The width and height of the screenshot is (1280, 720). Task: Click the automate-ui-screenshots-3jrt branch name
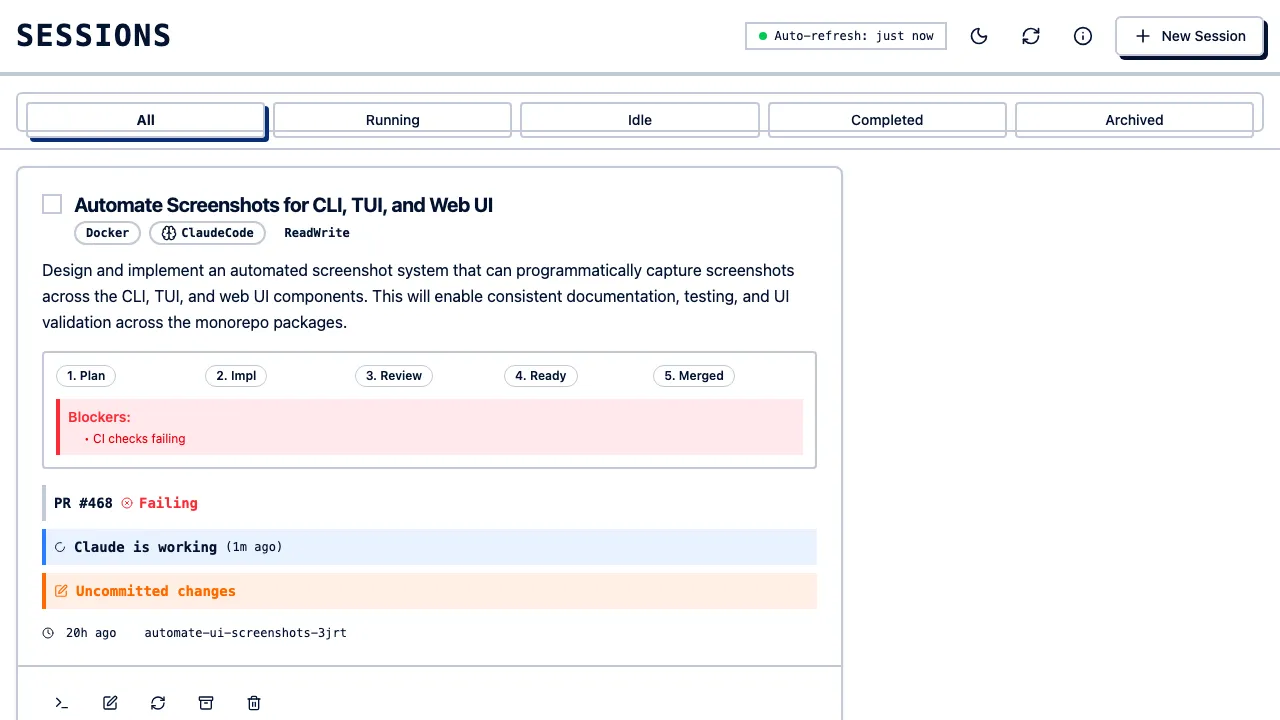pyautogui.click(x=245, y=632)
